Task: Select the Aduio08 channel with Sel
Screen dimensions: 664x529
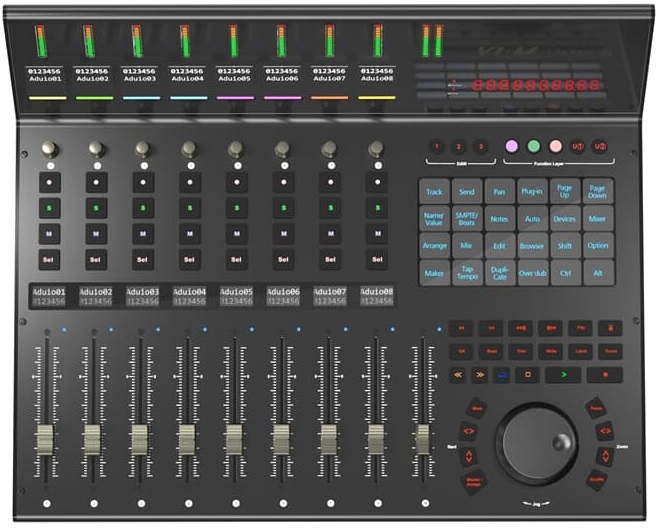Action: pyautogui.click(x=376, y=260)
